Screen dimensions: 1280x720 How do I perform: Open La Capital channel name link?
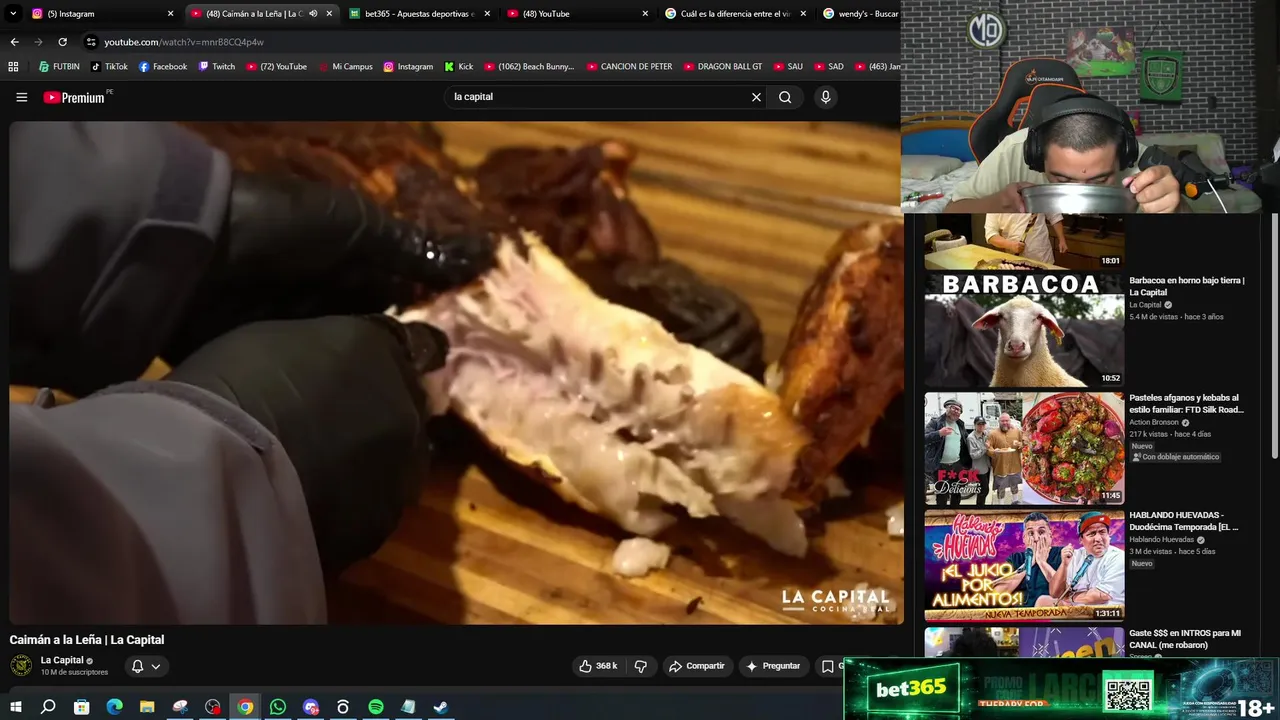(62, 660)
